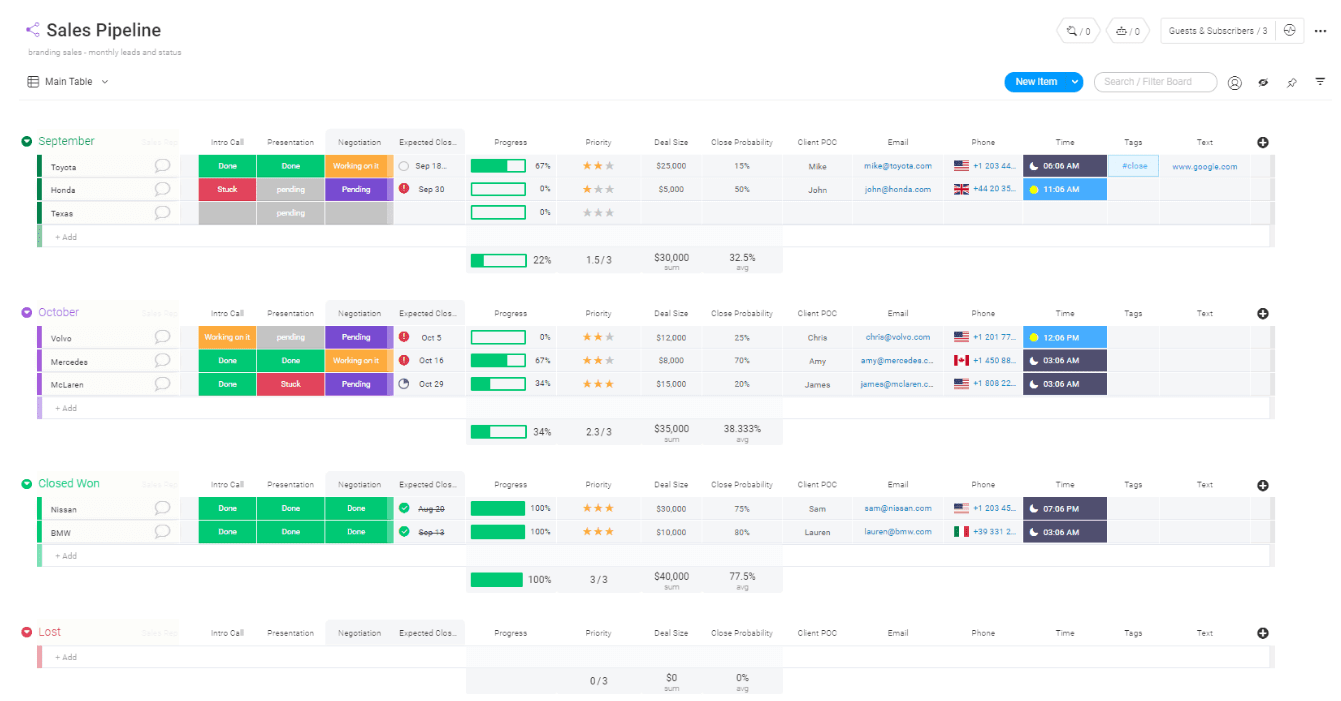Open the three-dot board options menu

pos(1320,31)
